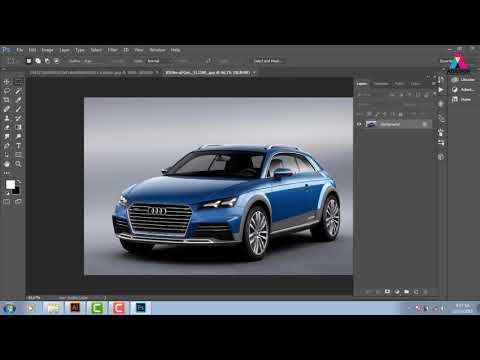Select the Horizontal Type tool

pos(18,146)
